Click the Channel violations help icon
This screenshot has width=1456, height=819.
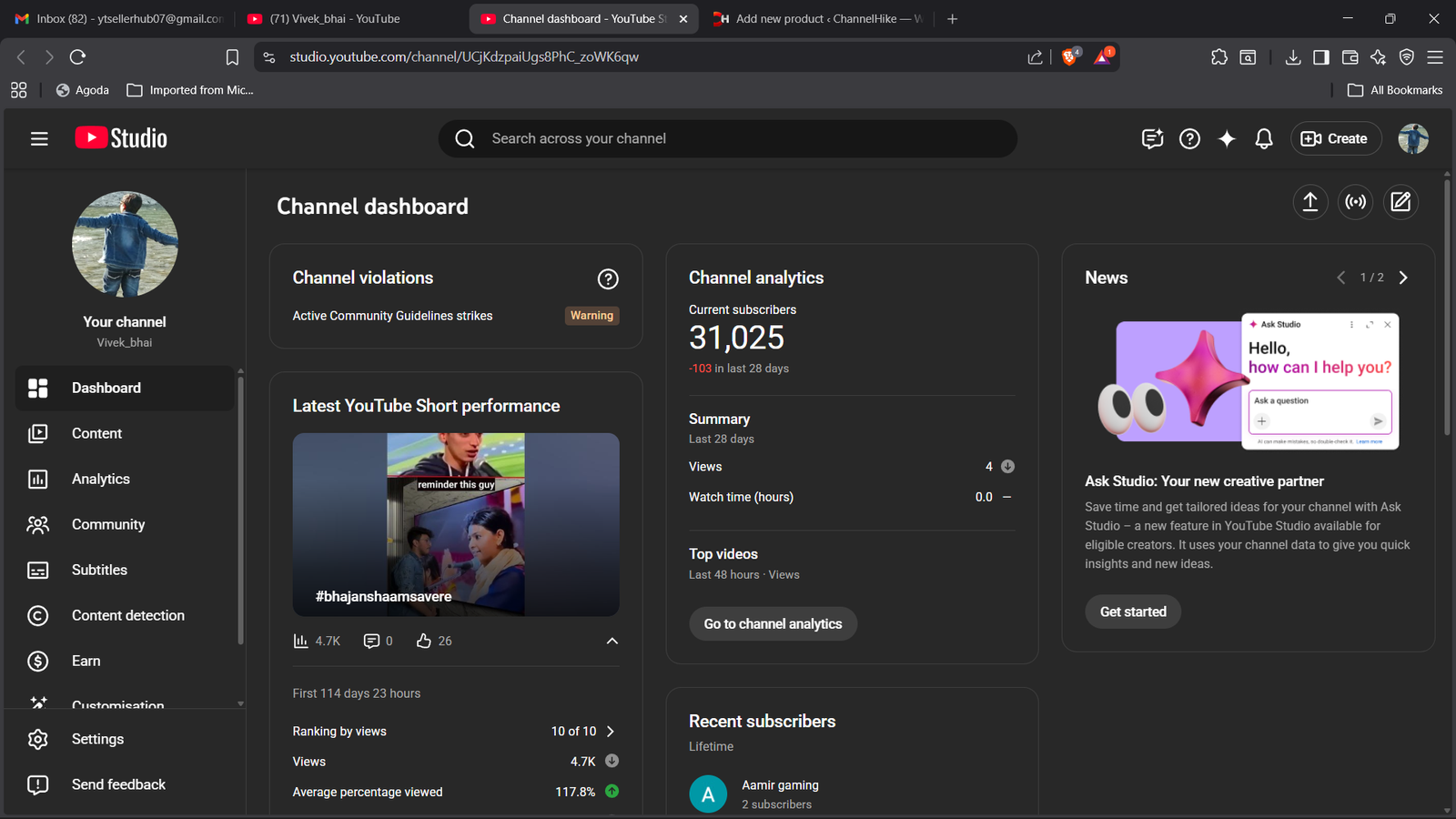click(608, 279)
